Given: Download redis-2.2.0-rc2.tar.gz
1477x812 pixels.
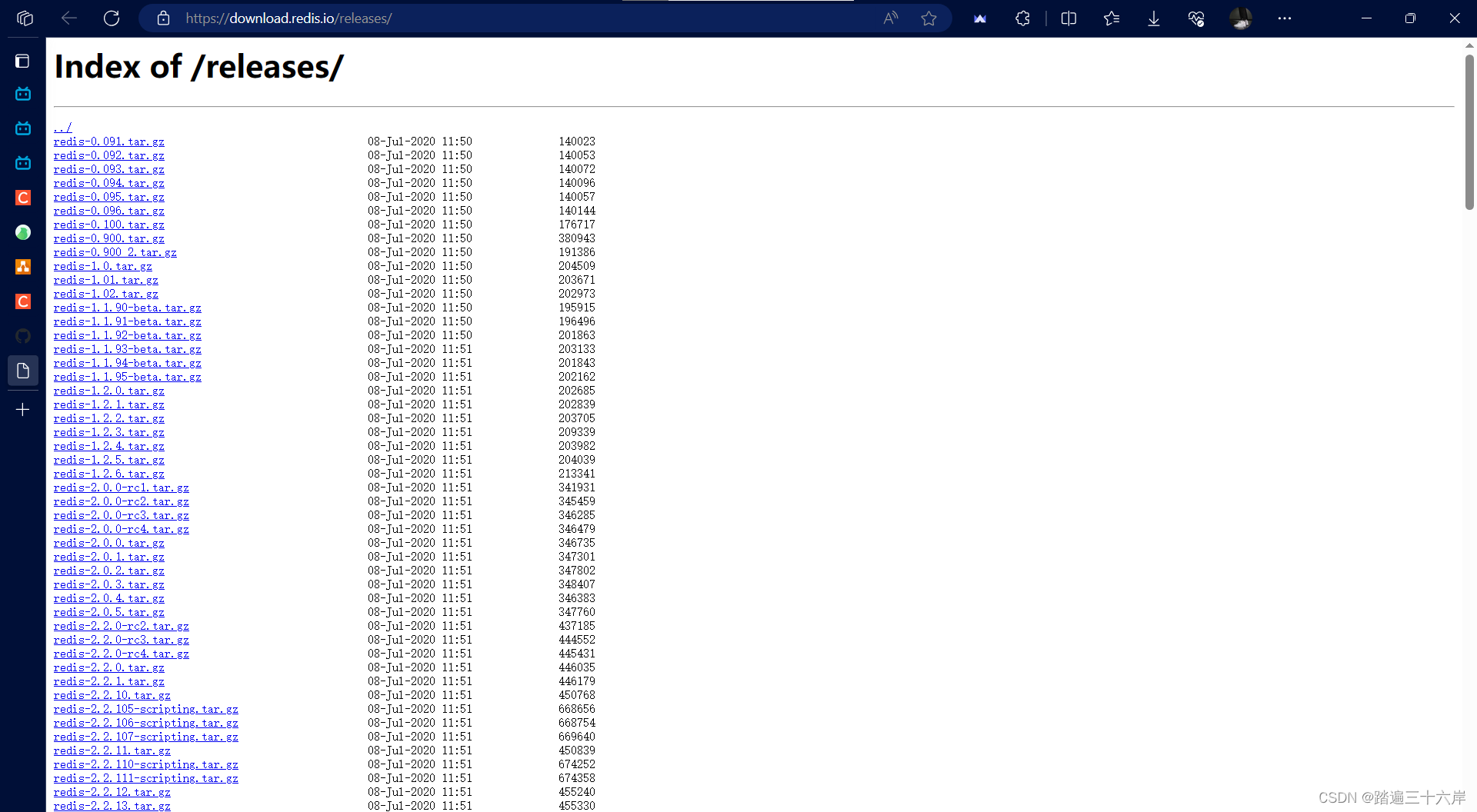Looking at the screenshot, I should (121, 626).
